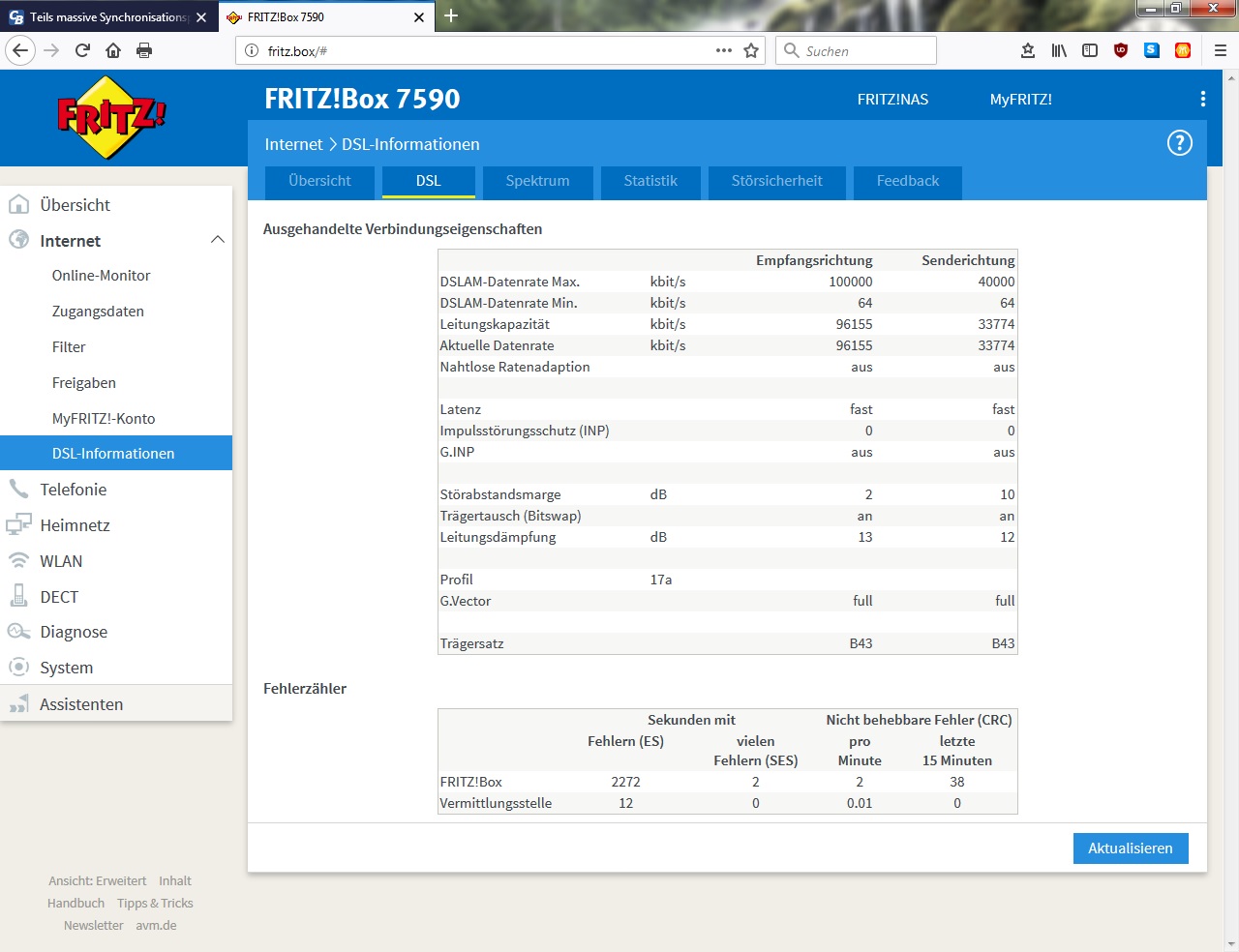This screenshot has width=1239, height=952.
Task: Open the avm.de link
Action: [156, 926]
